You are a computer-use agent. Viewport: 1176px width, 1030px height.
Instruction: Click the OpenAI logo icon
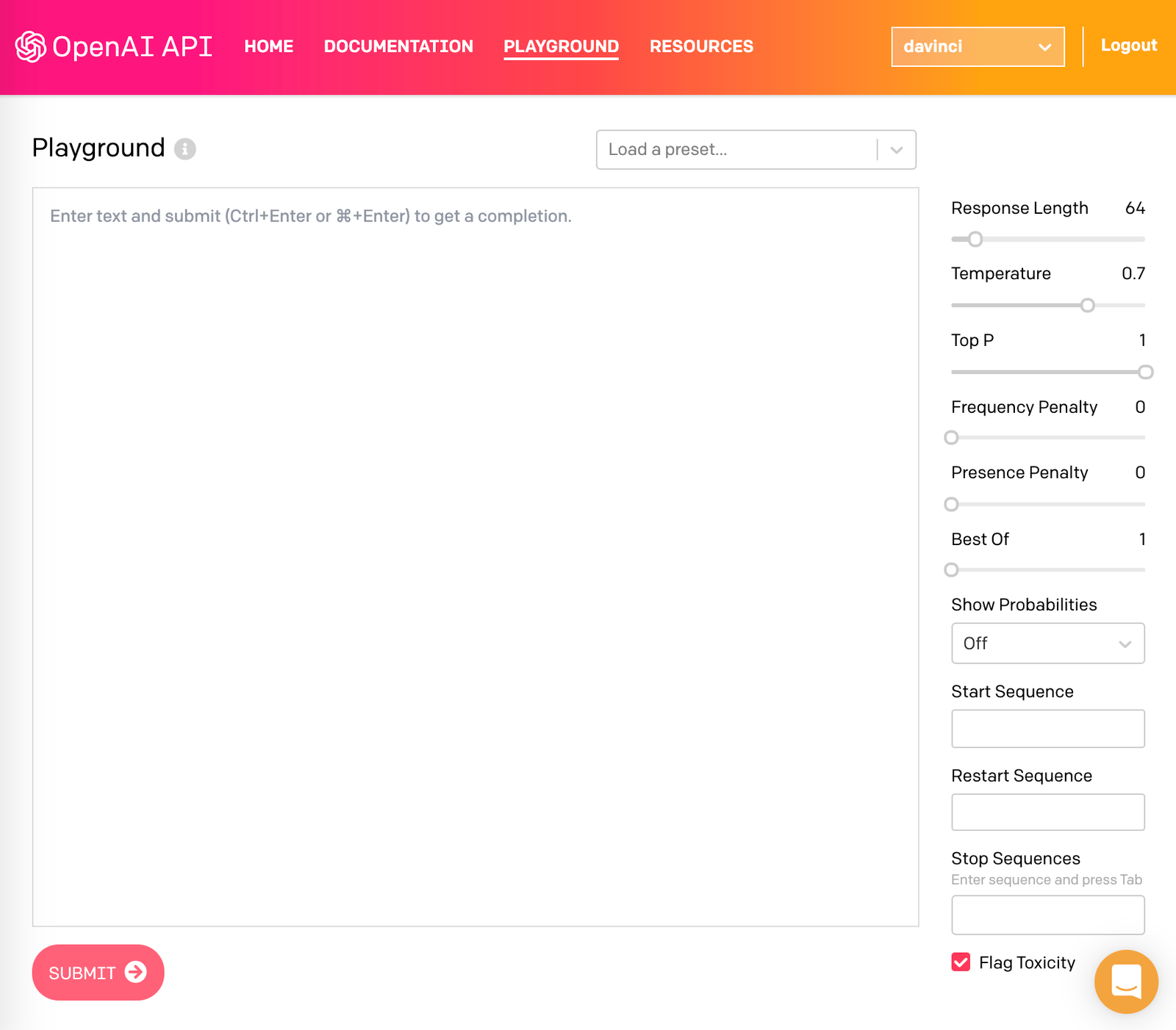tap(30, 46)
